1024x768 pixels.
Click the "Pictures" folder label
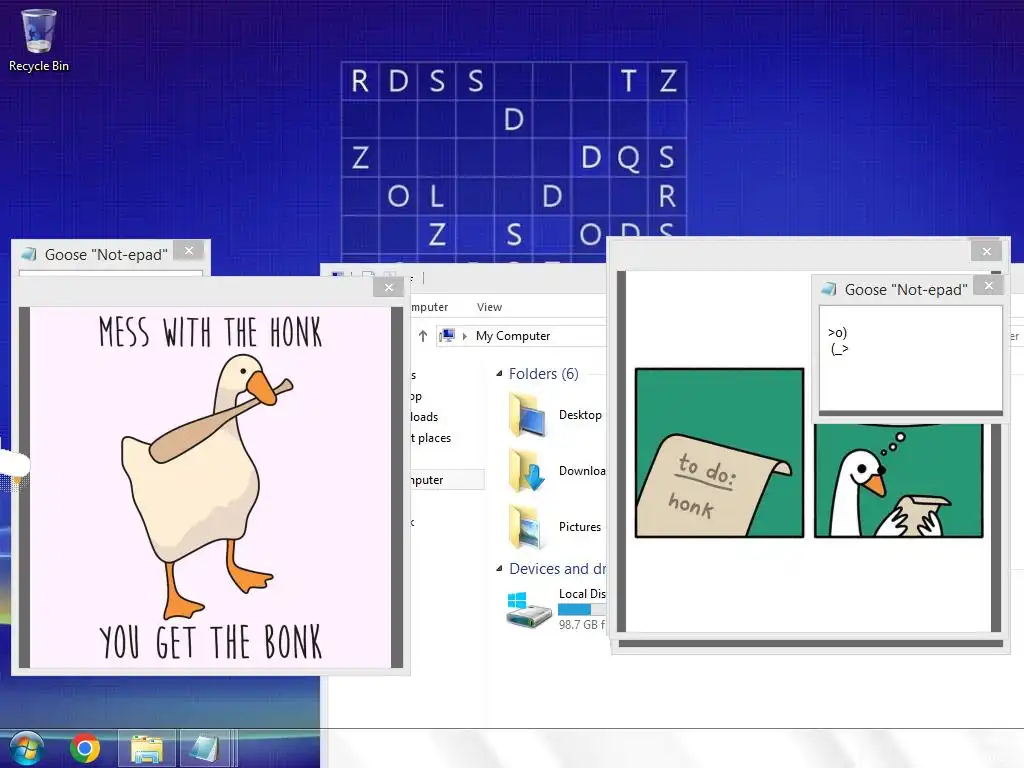tap(580, 527)
